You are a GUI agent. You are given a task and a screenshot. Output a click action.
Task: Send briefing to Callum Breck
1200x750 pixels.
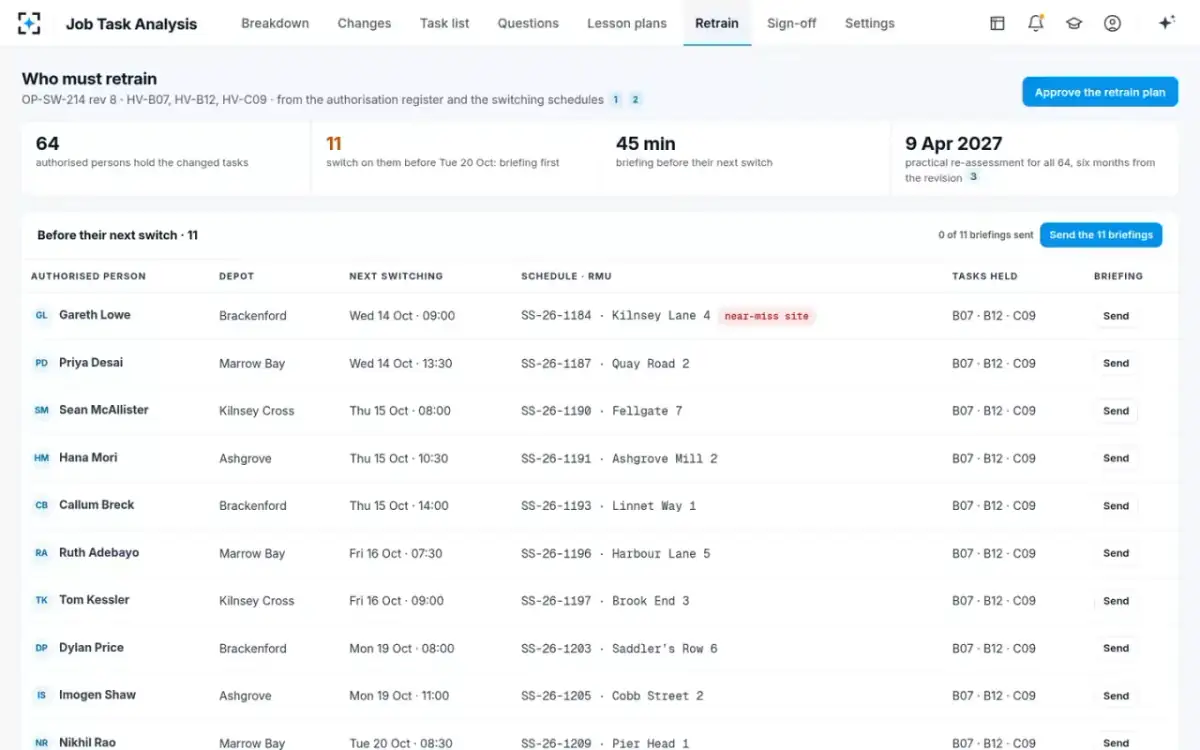click(x=1116, y=506)
